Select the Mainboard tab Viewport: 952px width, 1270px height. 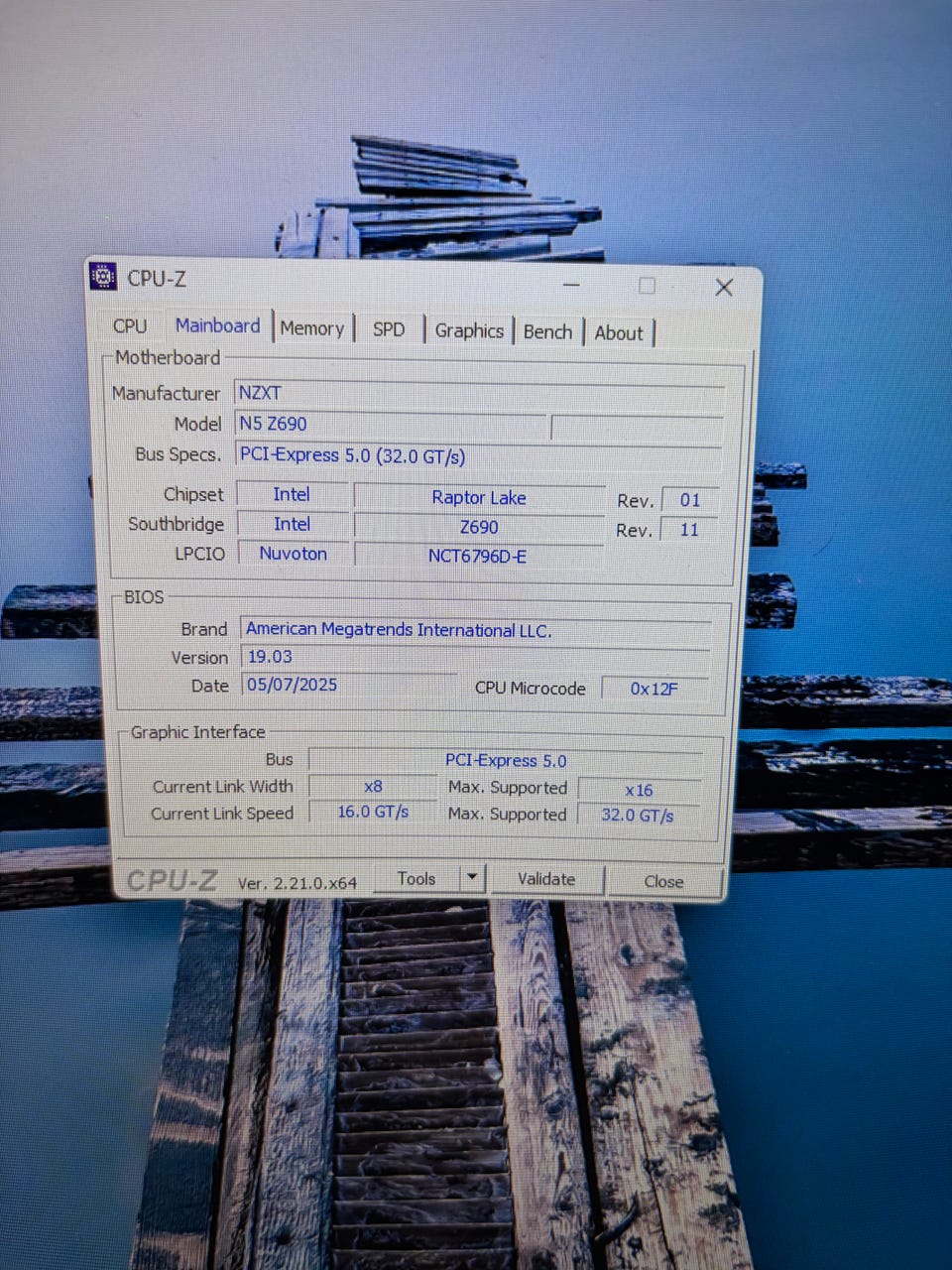217,325
